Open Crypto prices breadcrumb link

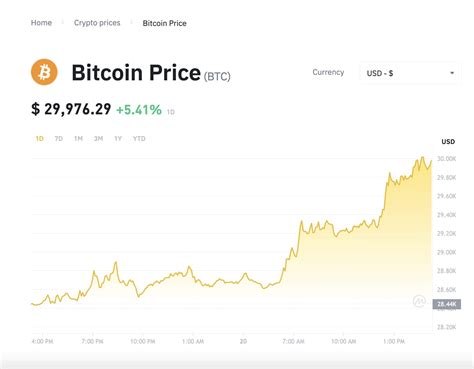tap(97, 23)
